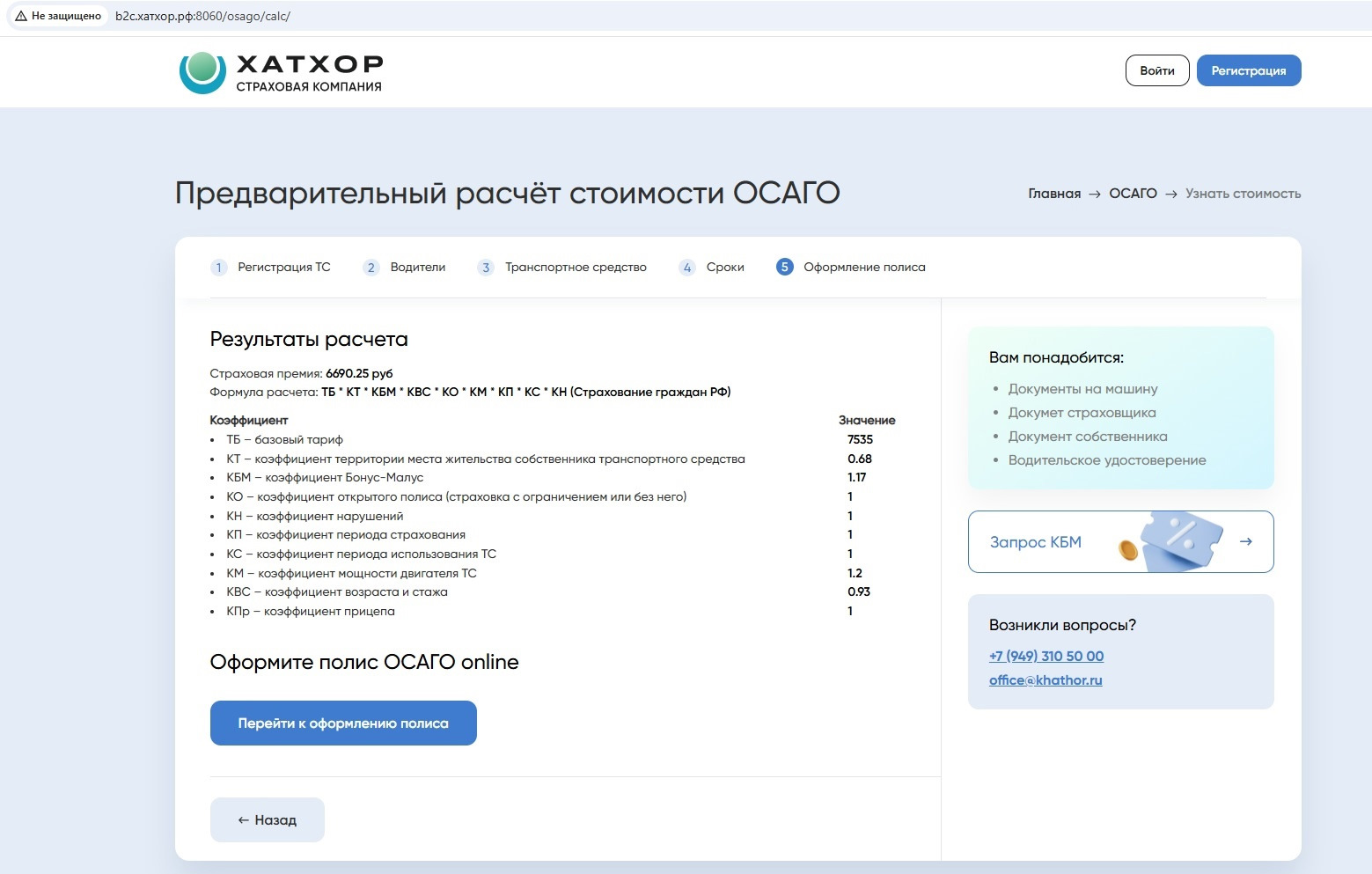The width and height of the screenshot is (1372, 874).
Task: Click the Войти button
Action: click(x=1157, y=70)
